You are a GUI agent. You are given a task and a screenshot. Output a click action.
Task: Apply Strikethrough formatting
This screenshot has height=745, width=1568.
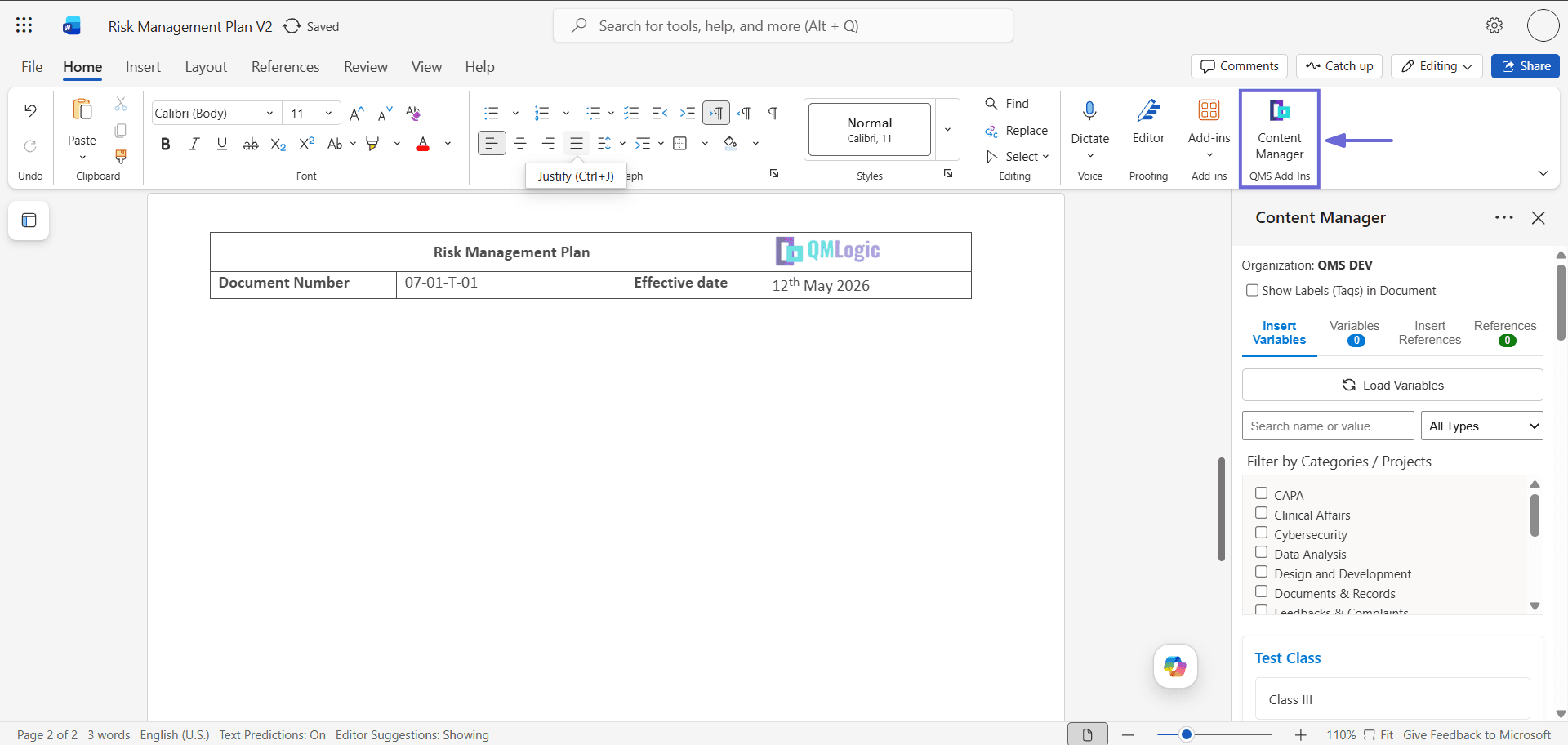point(251,144)
